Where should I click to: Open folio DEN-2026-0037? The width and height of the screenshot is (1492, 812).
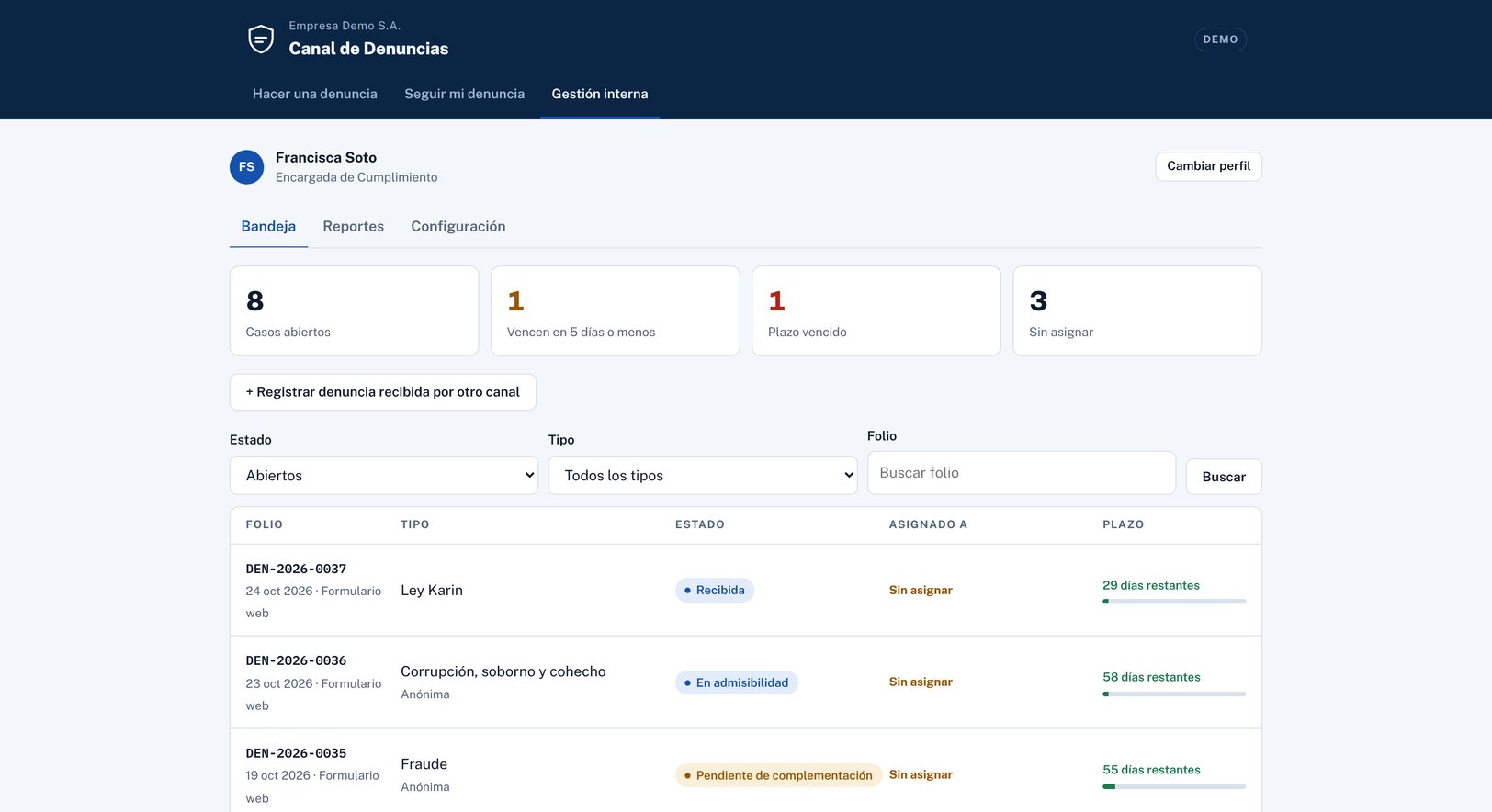click(x=296, y=570)
